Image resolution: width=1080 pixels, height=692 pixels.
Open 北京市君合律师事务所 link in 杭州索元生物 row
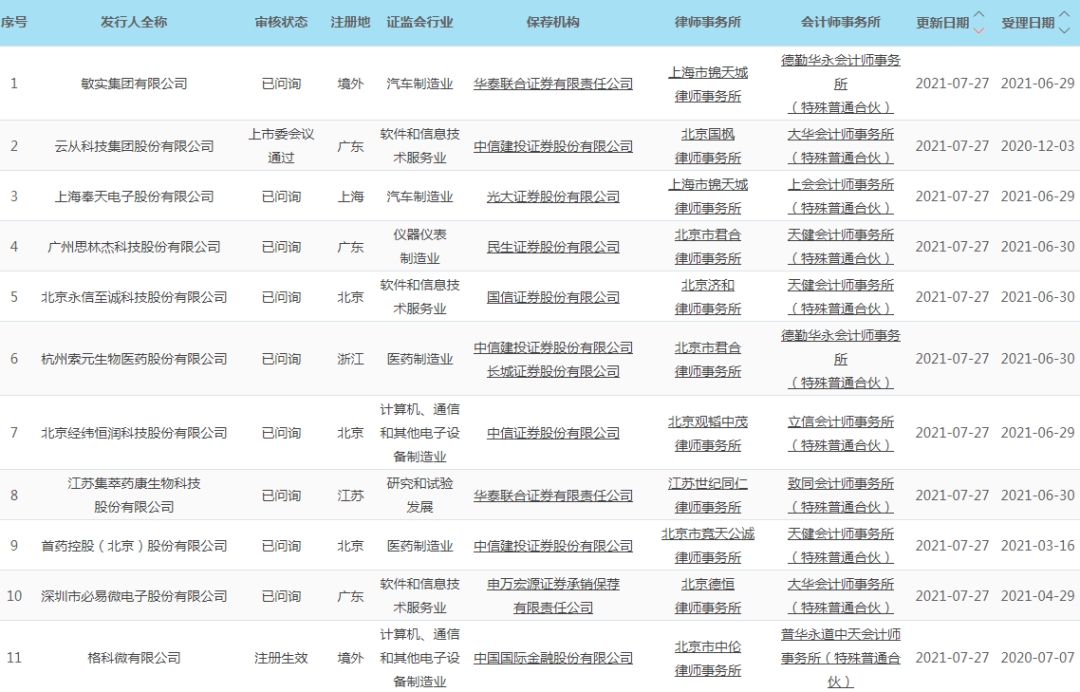click(x=707, y=359)
